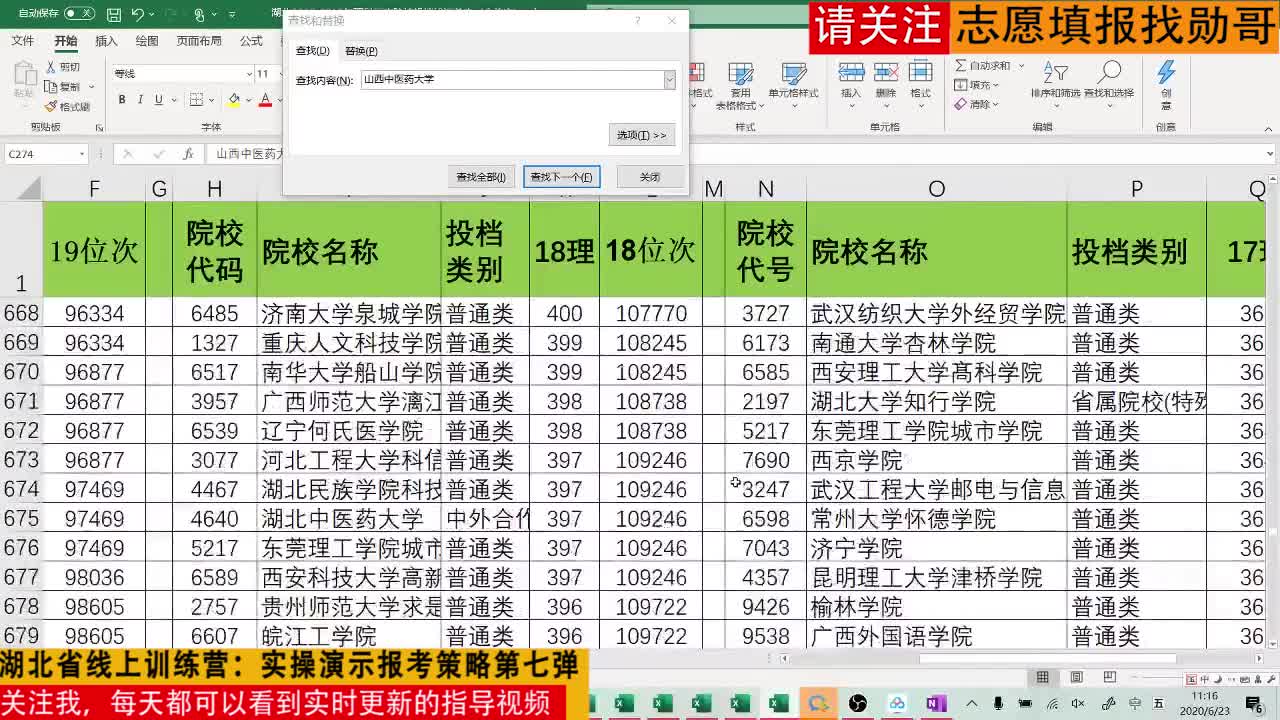Expand the formula bar

1270,154
